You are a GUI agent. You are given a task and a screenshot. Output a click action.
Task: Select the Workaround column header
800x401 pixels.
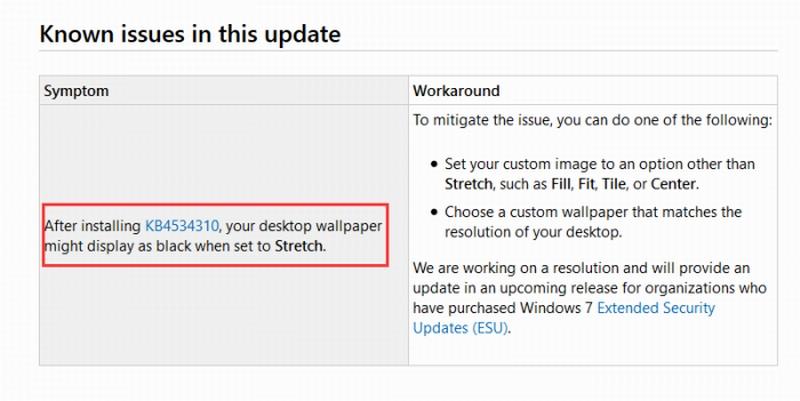(x=456, y=91)
